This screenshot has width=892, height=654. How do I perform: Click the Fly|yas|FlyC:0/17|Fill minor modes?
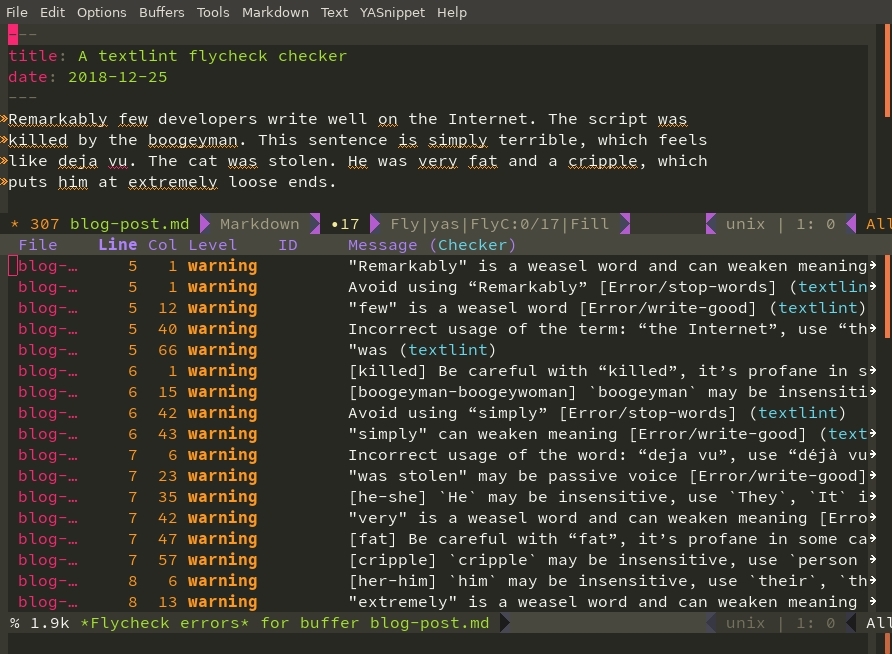point(499,224)
